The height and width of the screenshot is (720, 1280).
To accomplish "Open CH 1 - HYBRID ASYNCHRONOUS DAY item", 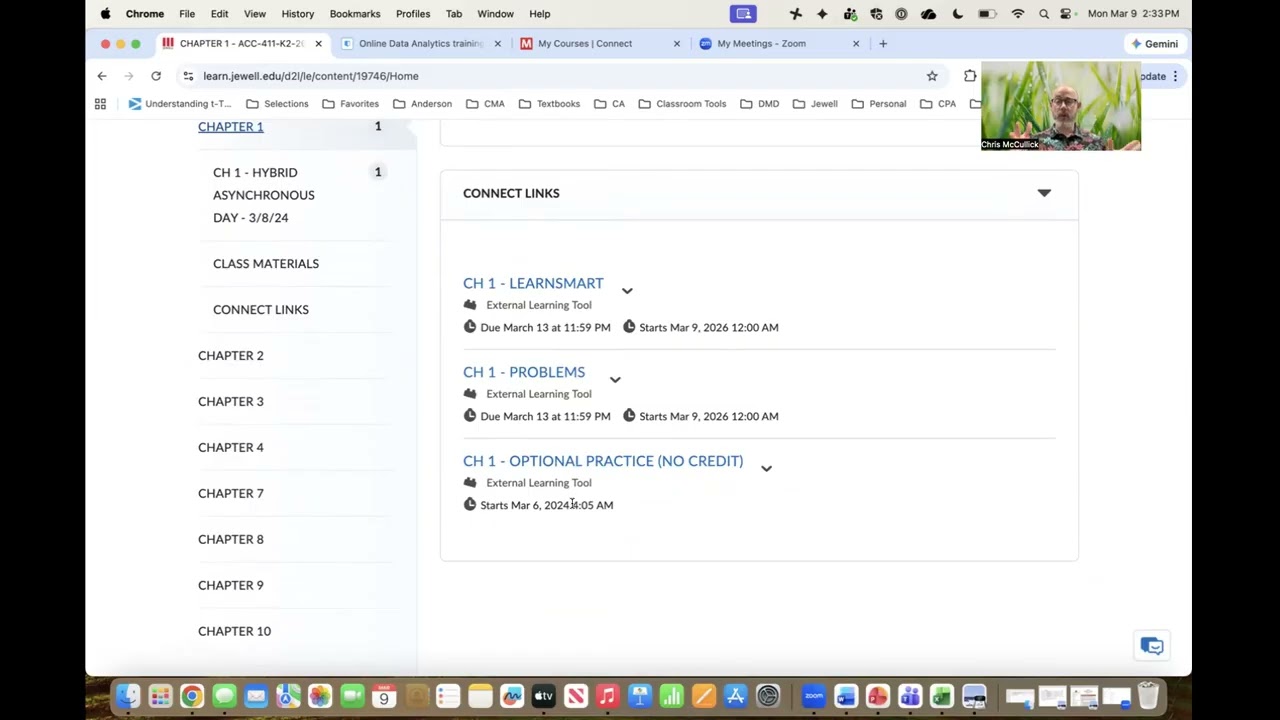I will (x=264, y=195).
